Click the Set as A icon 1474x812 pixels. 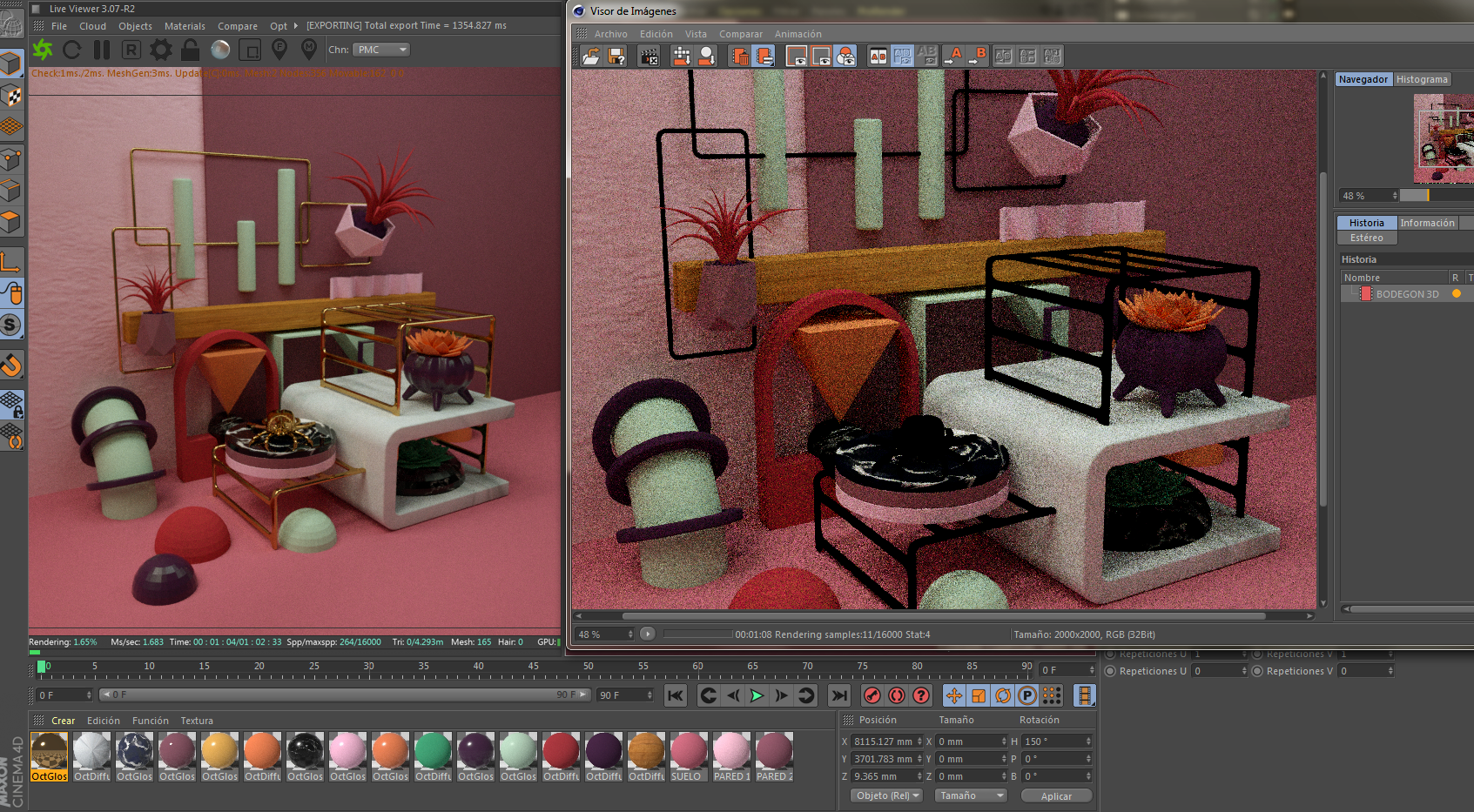click(953, 57)
